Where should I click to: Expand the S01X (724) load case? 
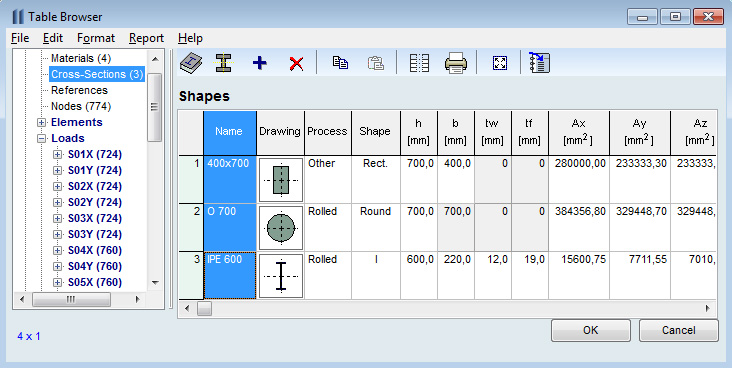(57, 155)
